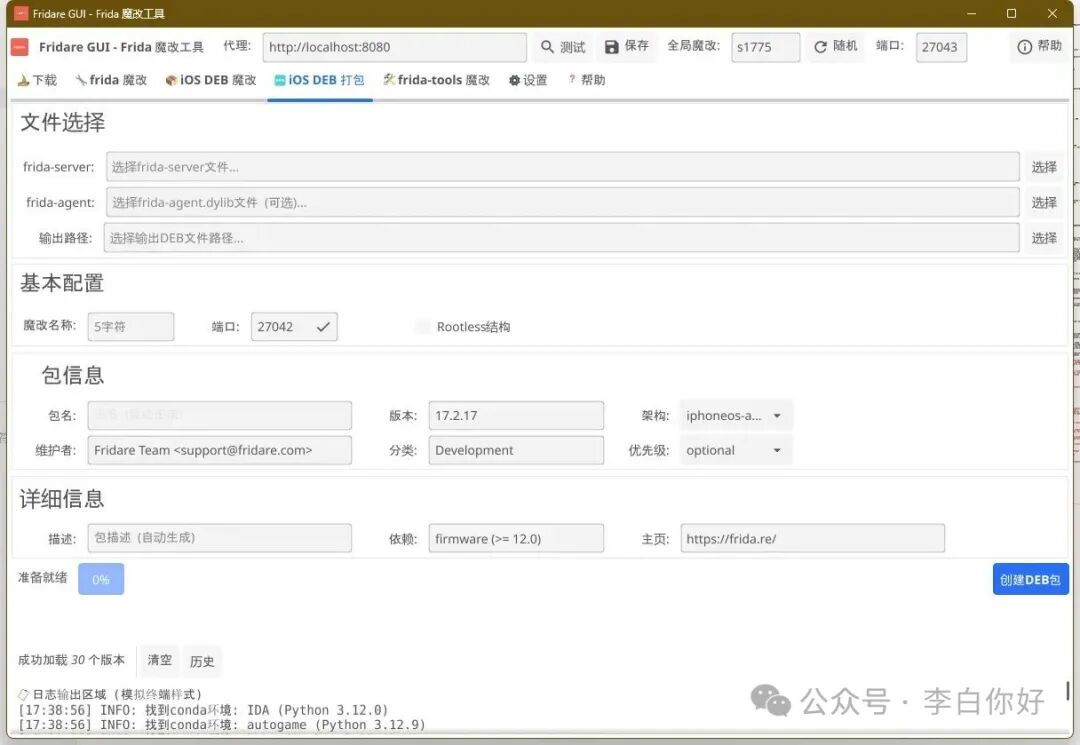Click the 包名 package name field

pos(220,415)
